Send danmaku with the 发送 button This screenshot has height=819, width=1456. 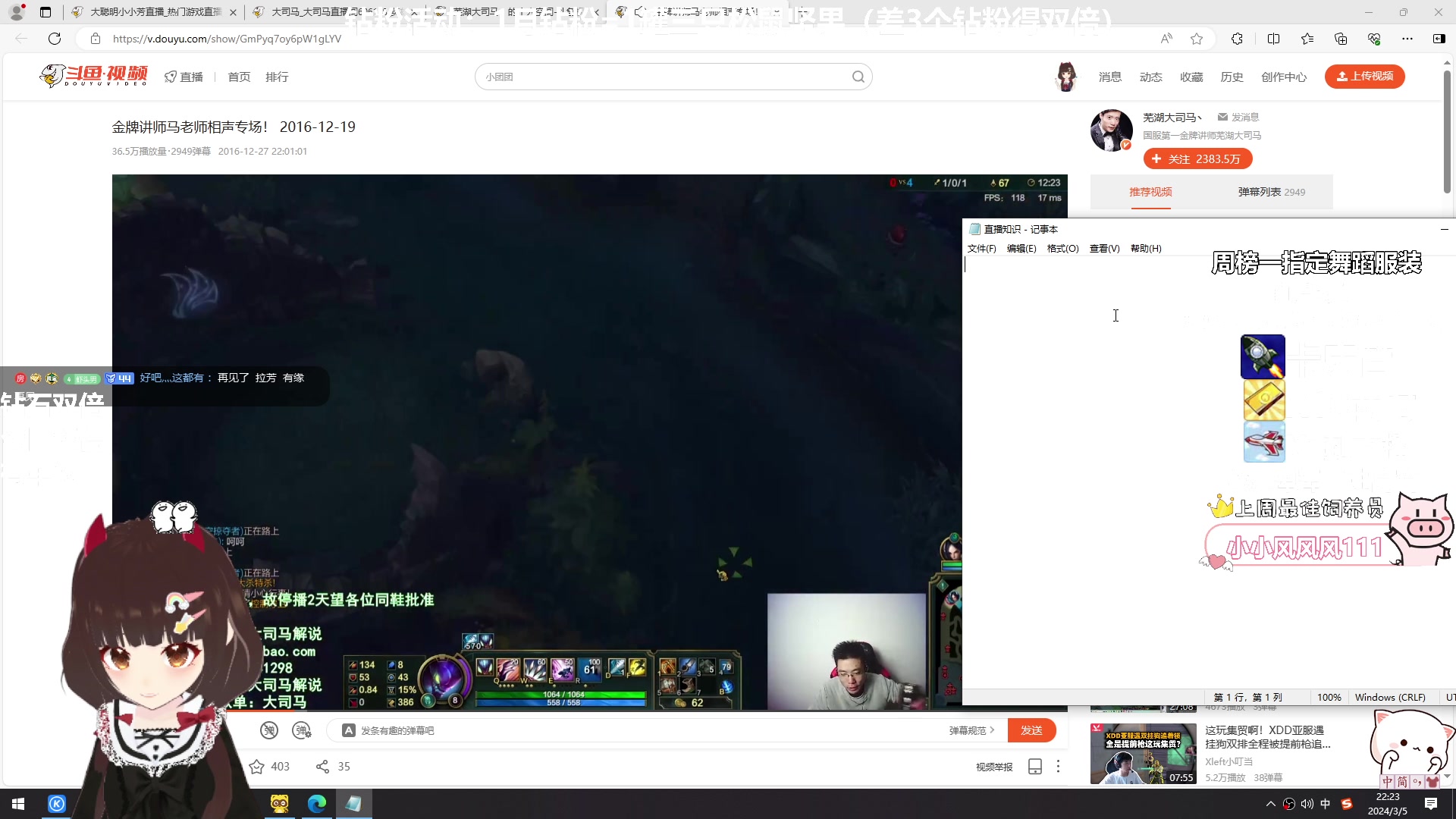point(1031,730)
